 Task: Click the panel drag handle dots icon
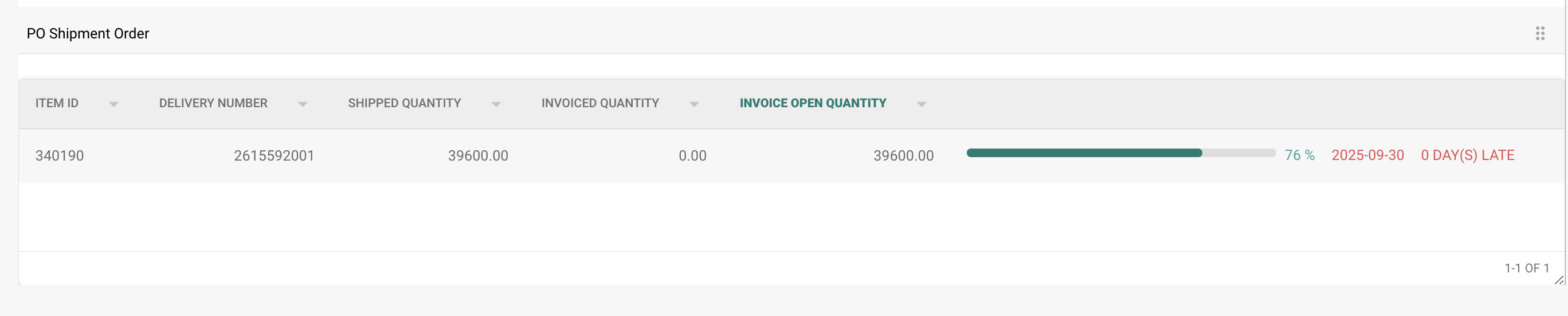1540,33
